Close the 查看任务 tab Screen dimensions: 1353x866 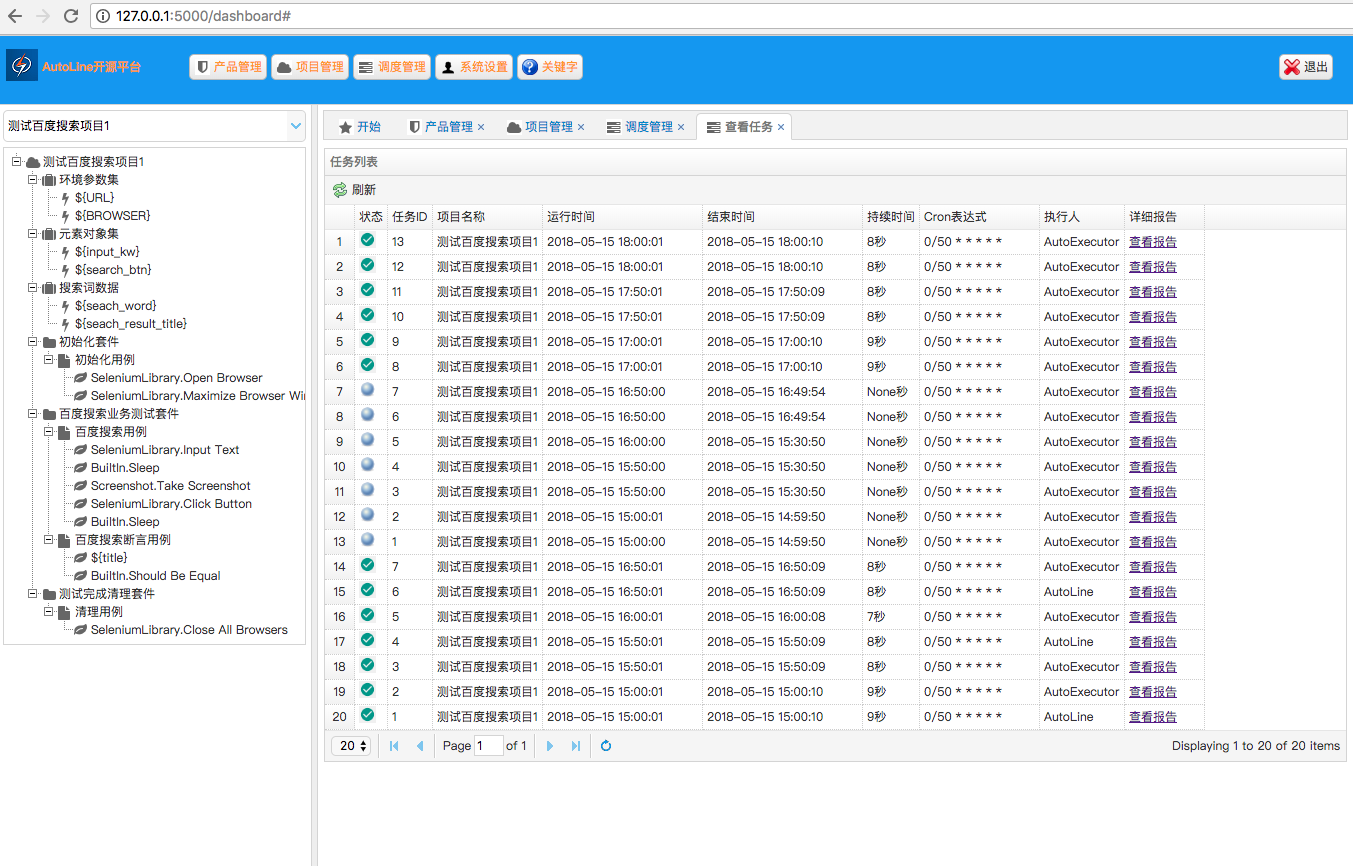point(781,127)
